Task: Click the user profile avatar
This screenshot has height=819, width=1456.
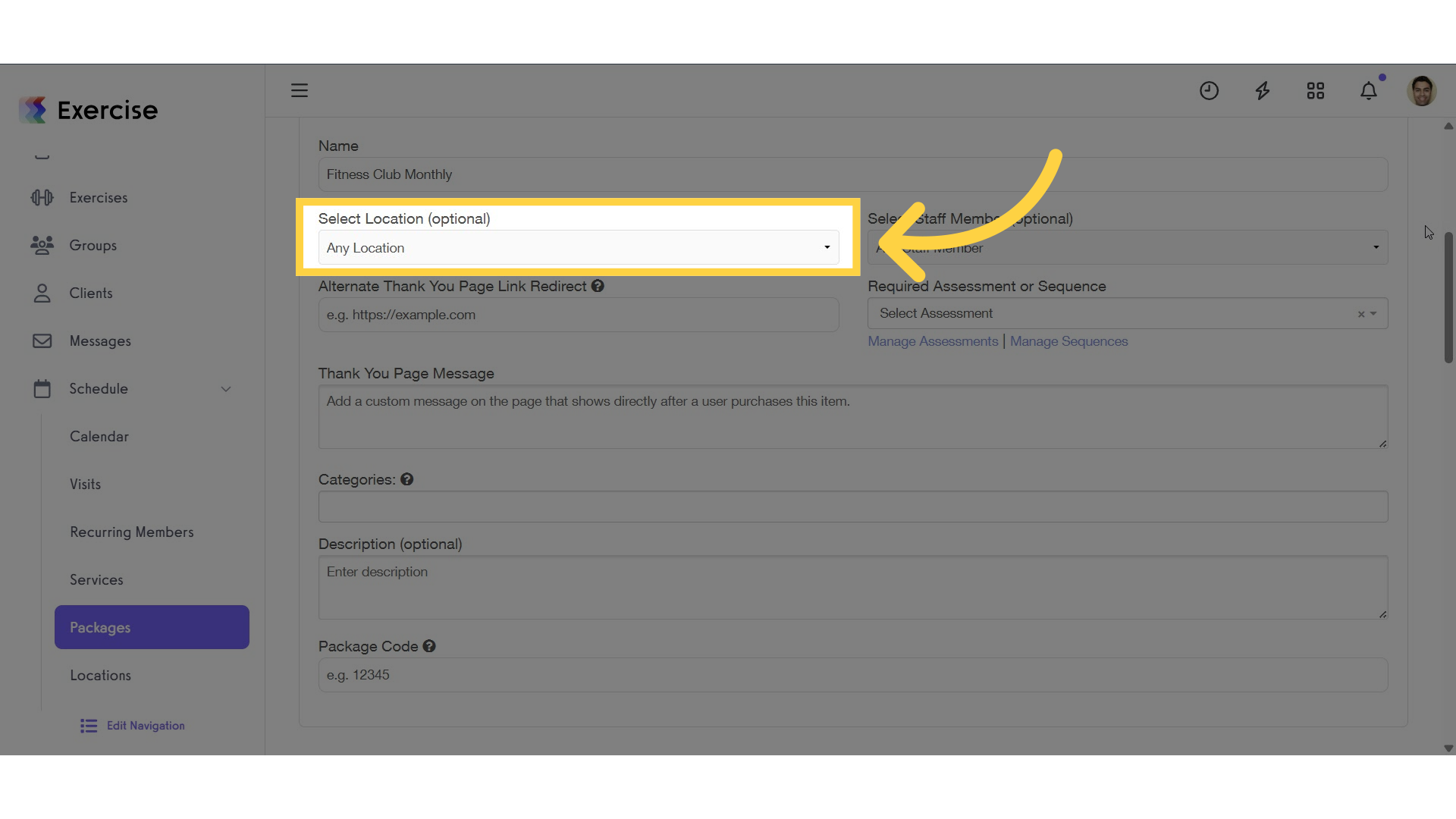Action: point(1421,91)
